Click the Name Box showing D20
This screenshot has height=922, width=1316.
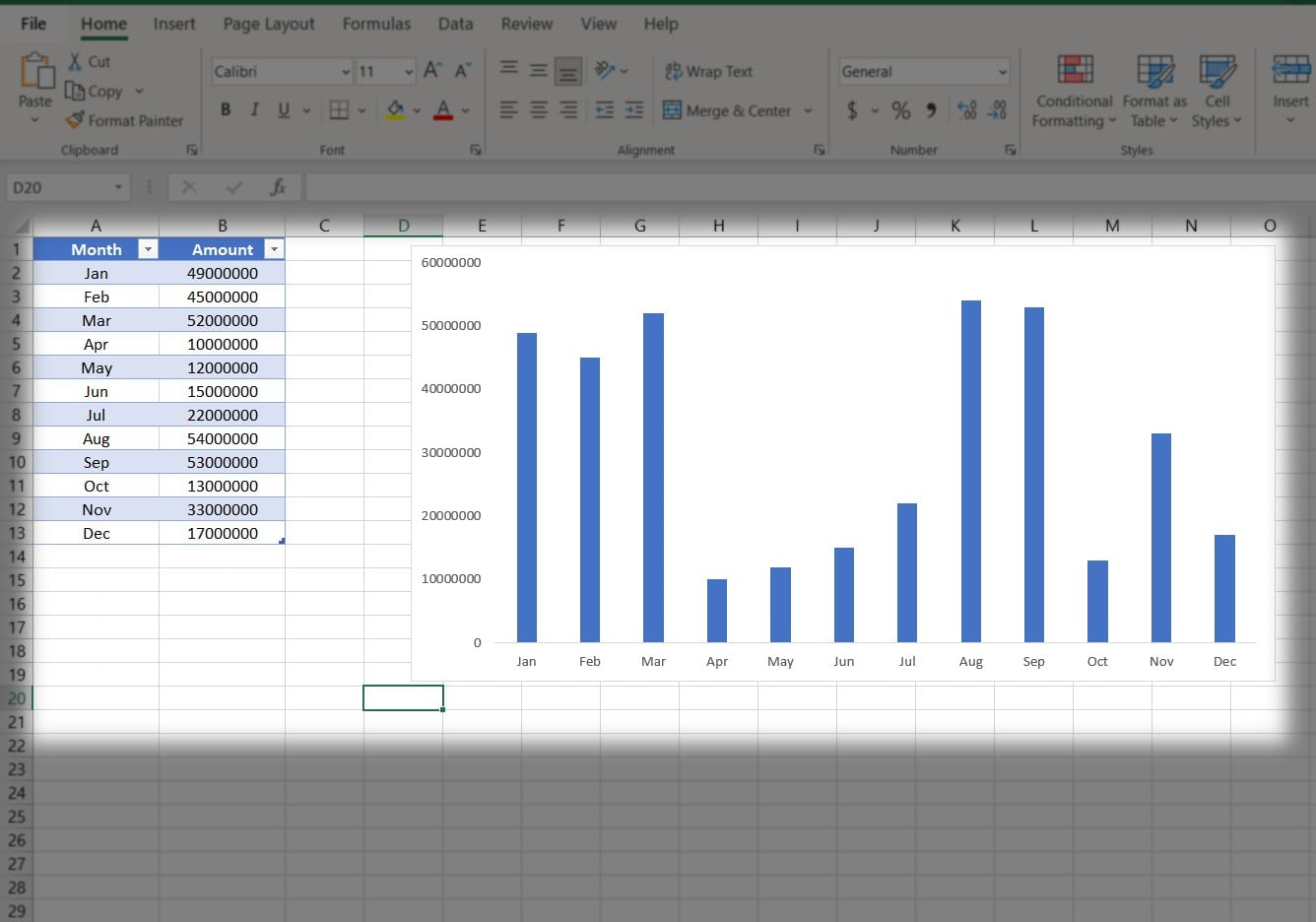tap(59, 187)
